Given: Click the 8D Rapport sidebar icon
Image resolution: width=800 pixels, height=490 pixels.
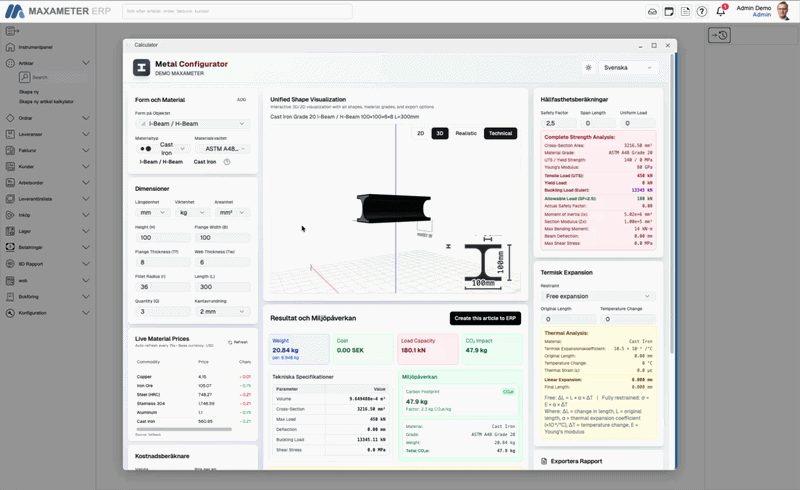Looking at the screenshot, I should [x=10, y=264].
